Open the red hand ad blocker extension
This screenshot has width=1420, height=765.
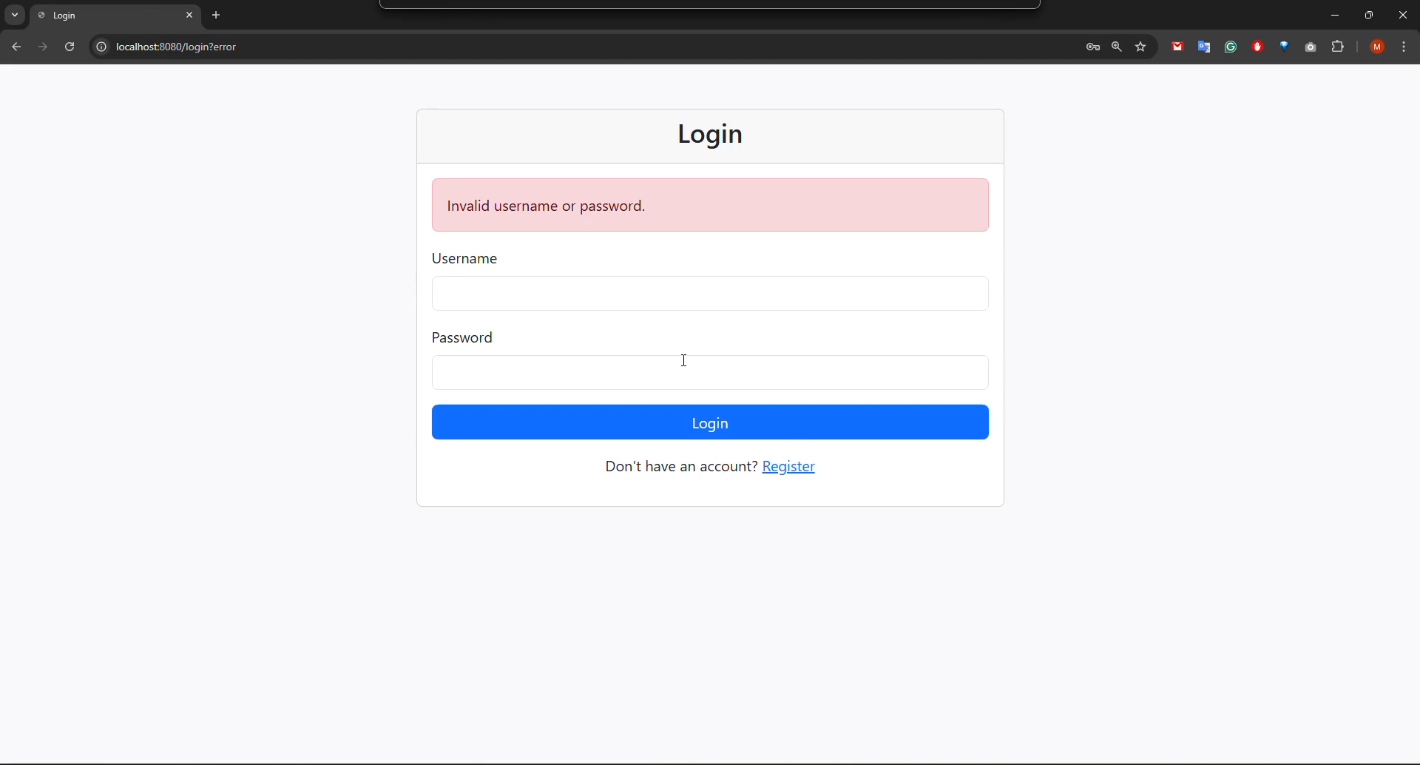[1258, 47]
